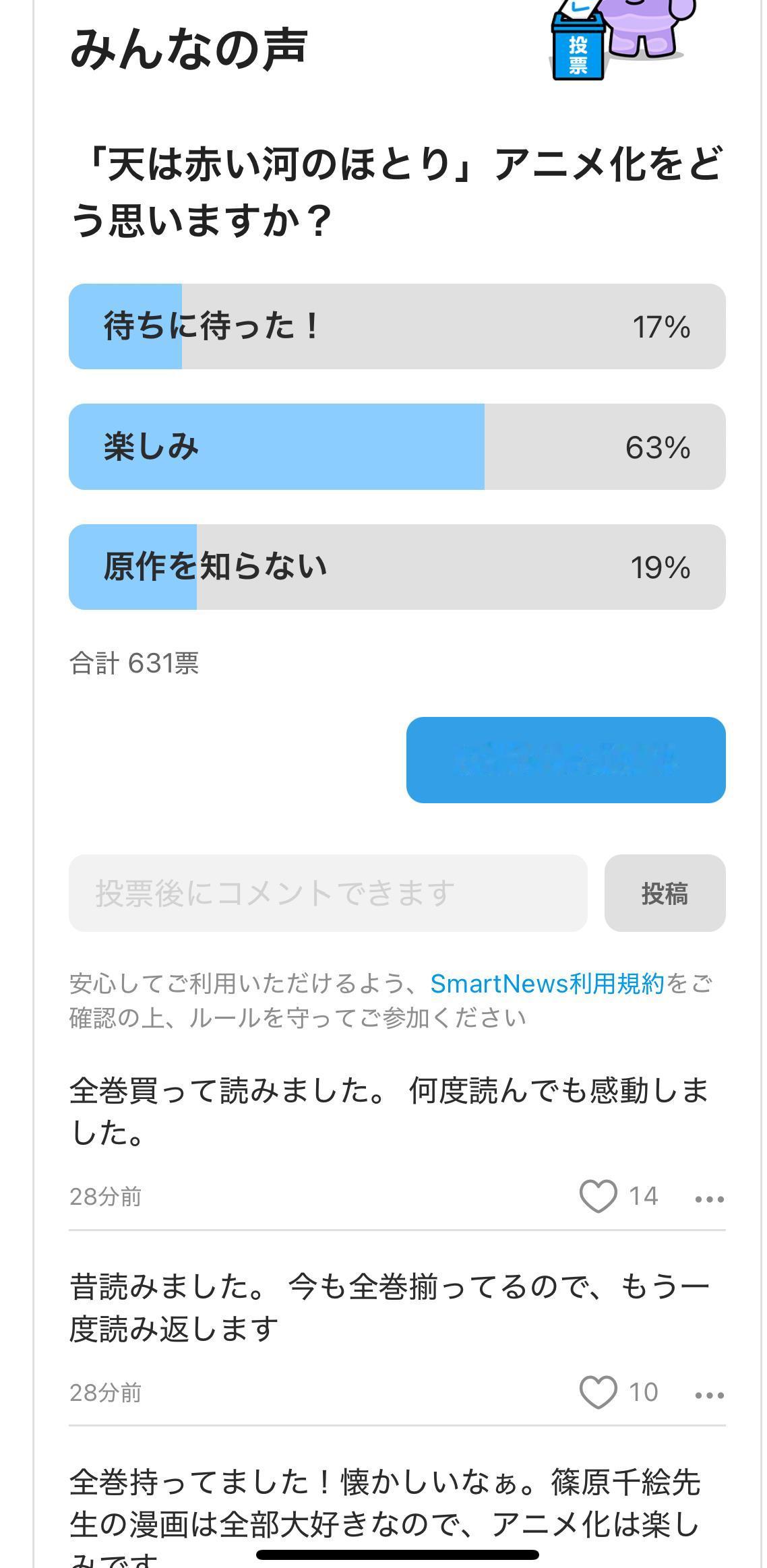767x1568 pixels.
Task: Tap the second comment about re-reading
Action: (x=390, y=1307)
